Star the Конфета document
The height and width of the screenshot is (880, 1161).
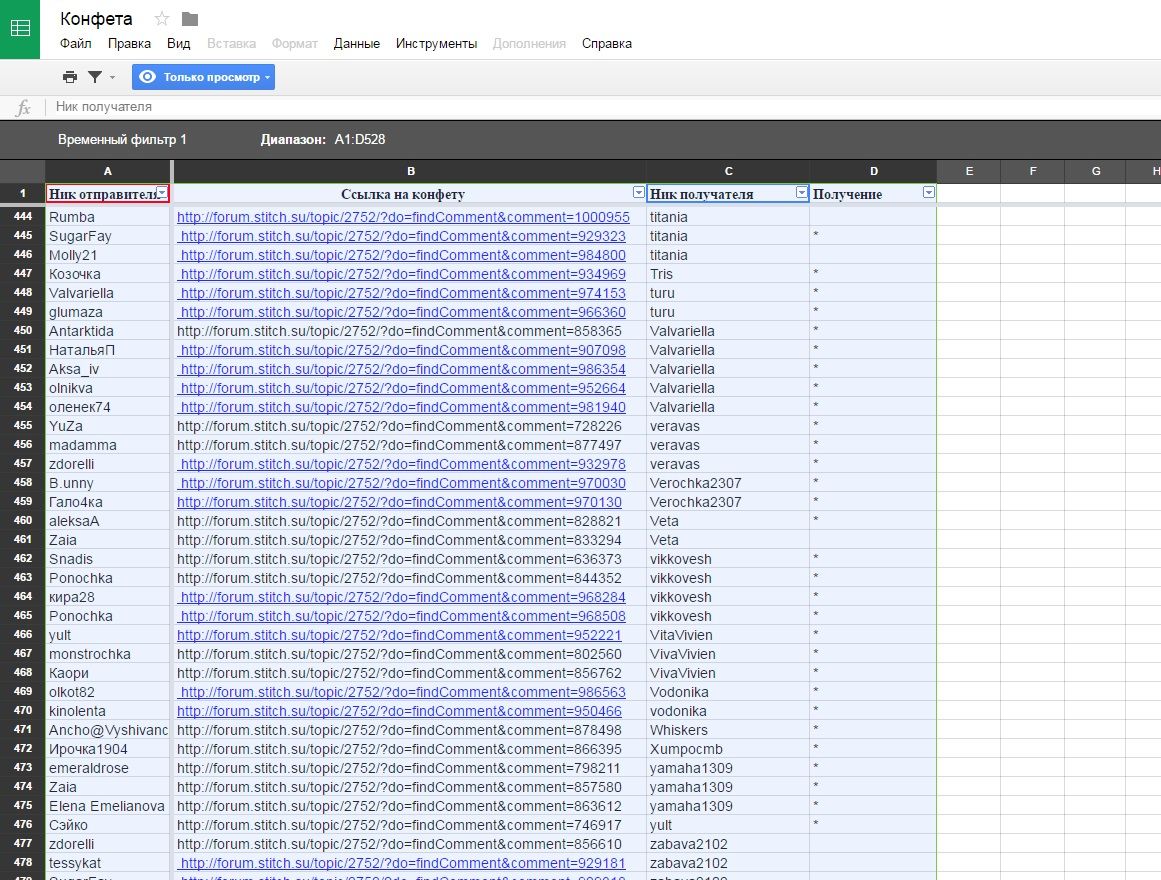162,19
